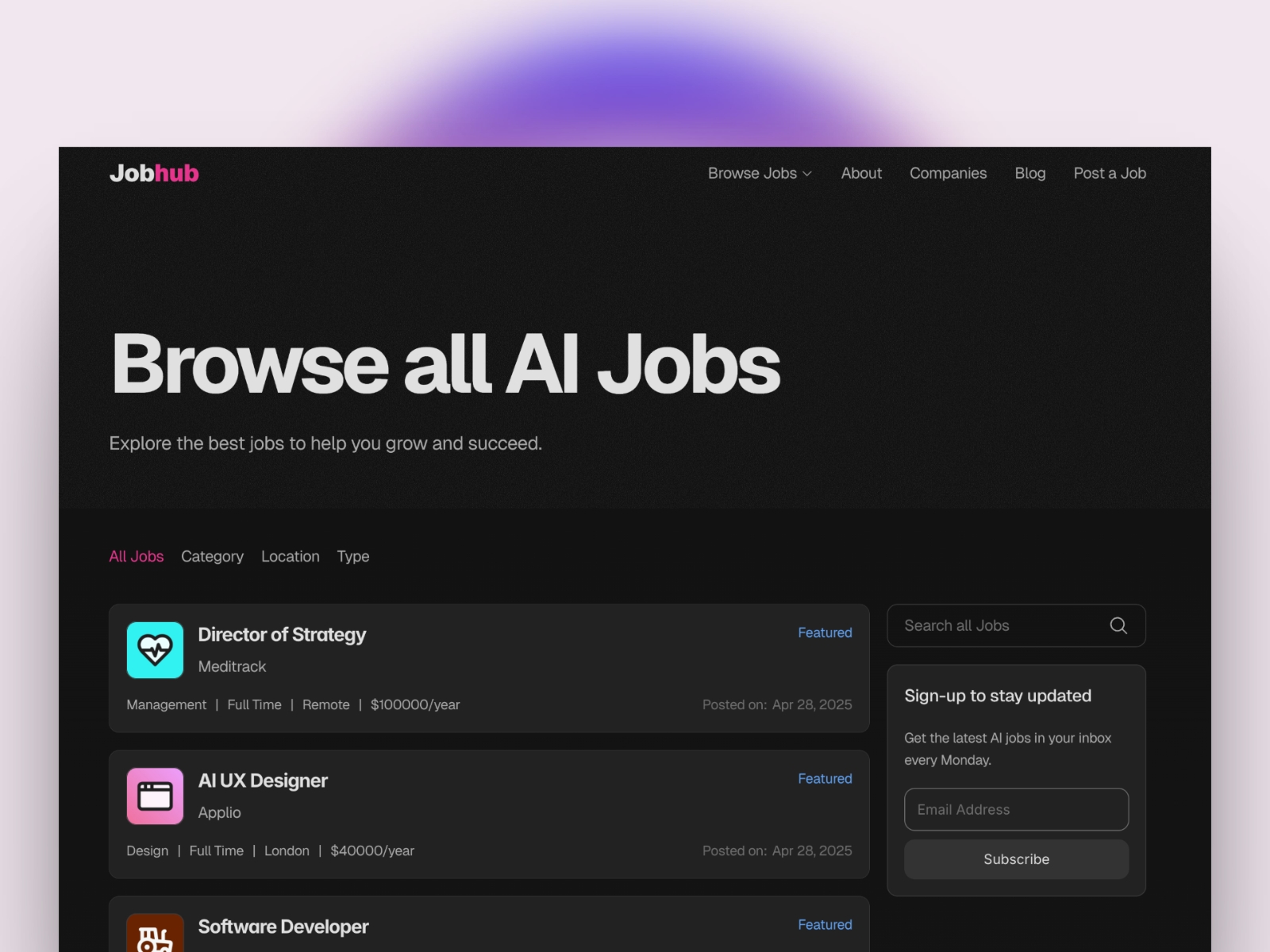1270x952 pixels.
Task: Switch to the Location filter tab
Action: coord(291,556)
